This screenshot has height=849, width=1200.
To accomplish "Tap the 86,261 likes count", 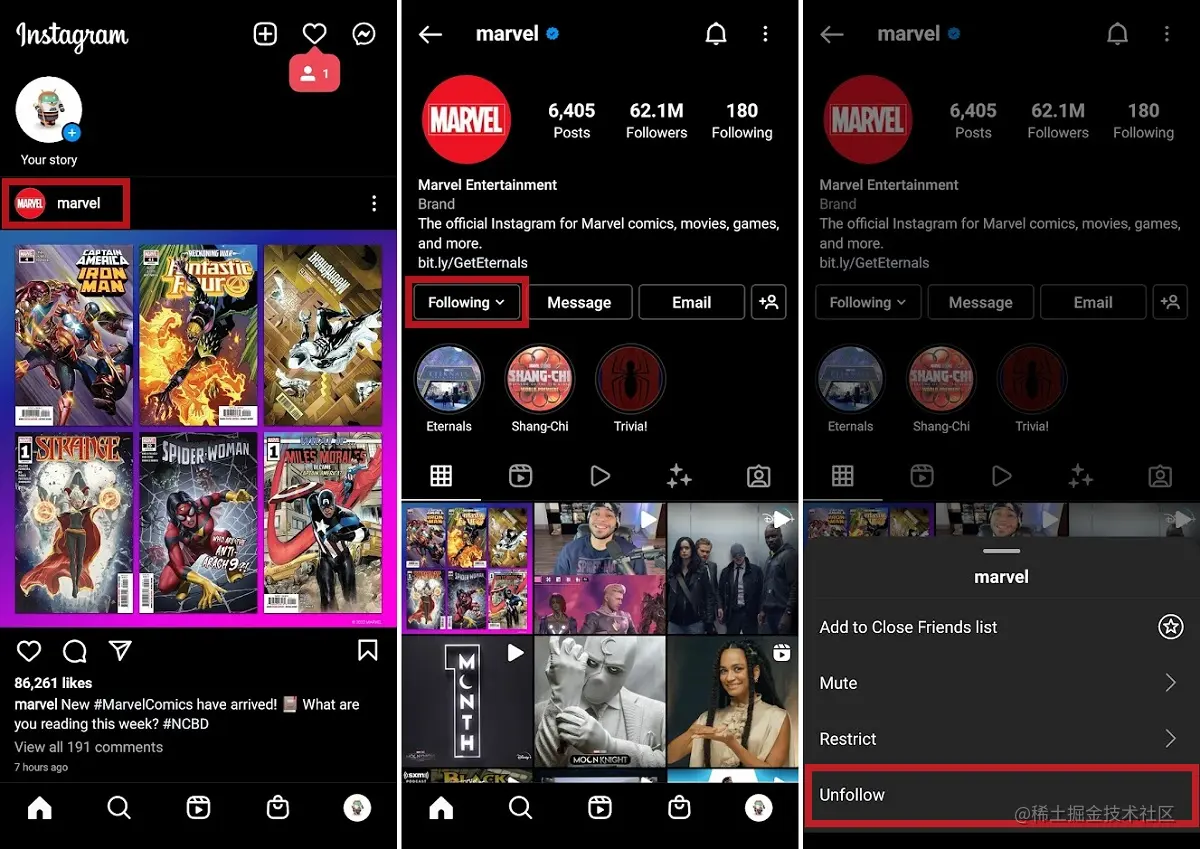I will click(x=53, y=683).
